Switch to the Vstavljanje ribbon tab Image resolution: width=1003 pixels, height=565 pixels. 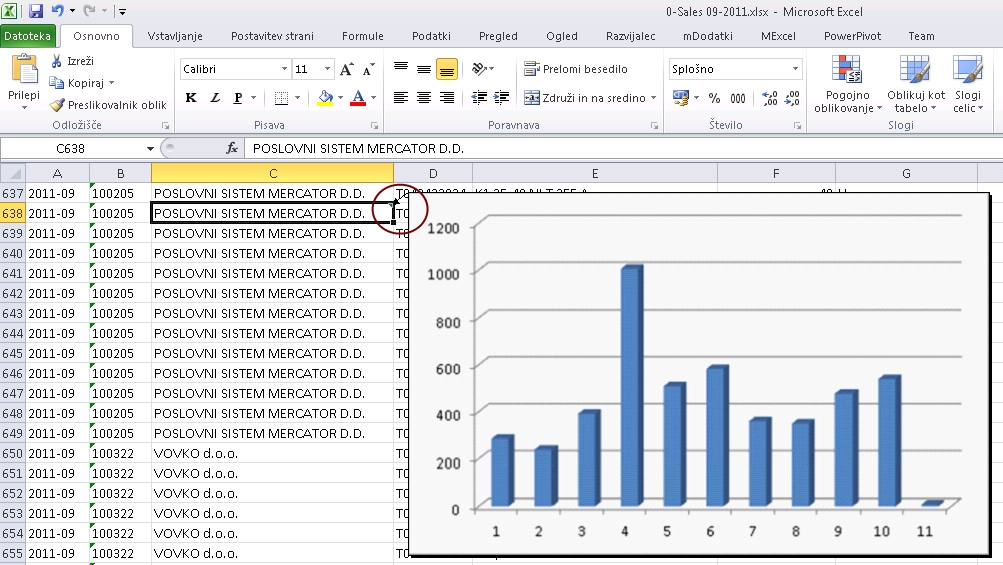[175, 36]
